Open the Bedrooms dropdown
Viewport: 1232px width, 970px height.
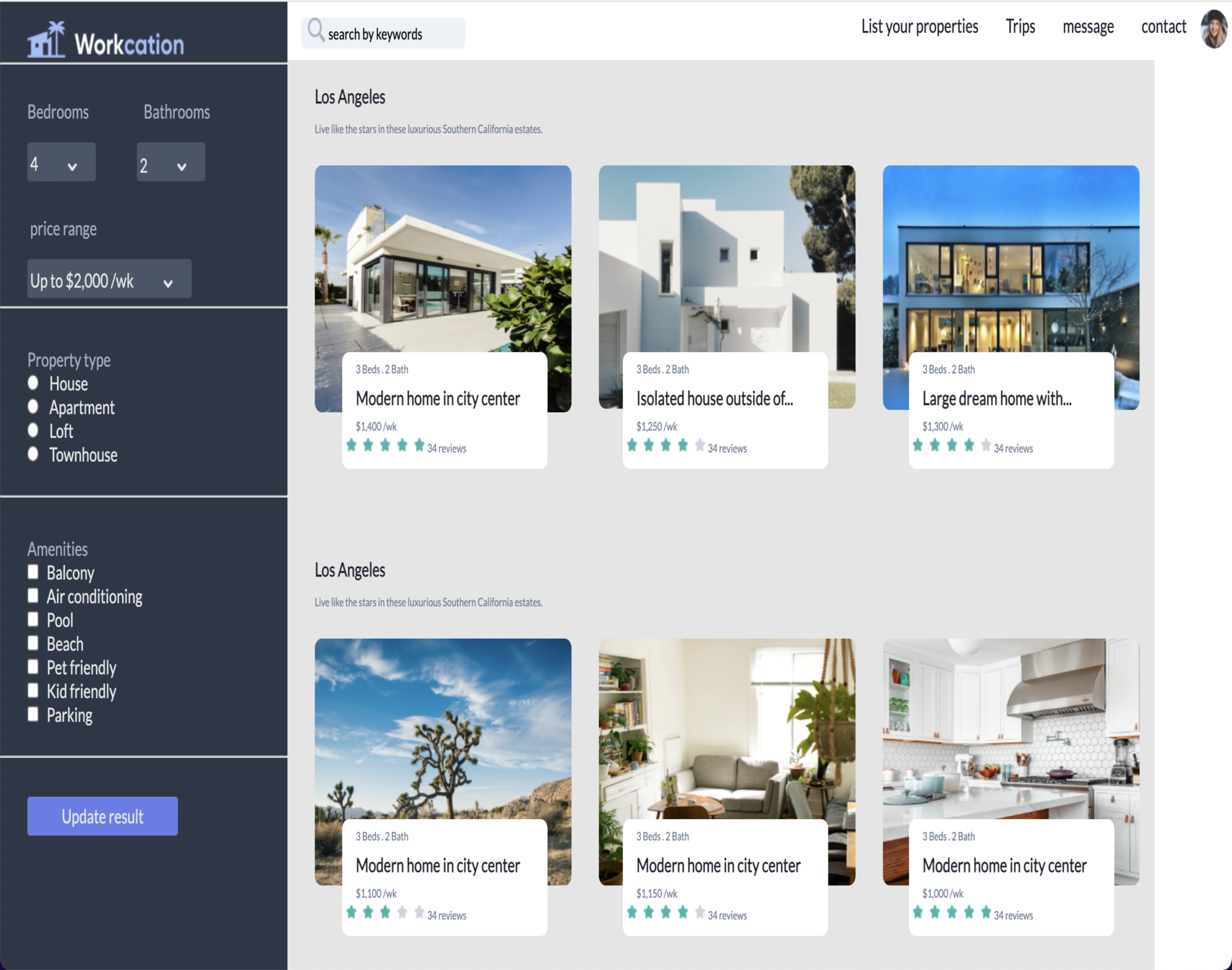coord(61,162)
